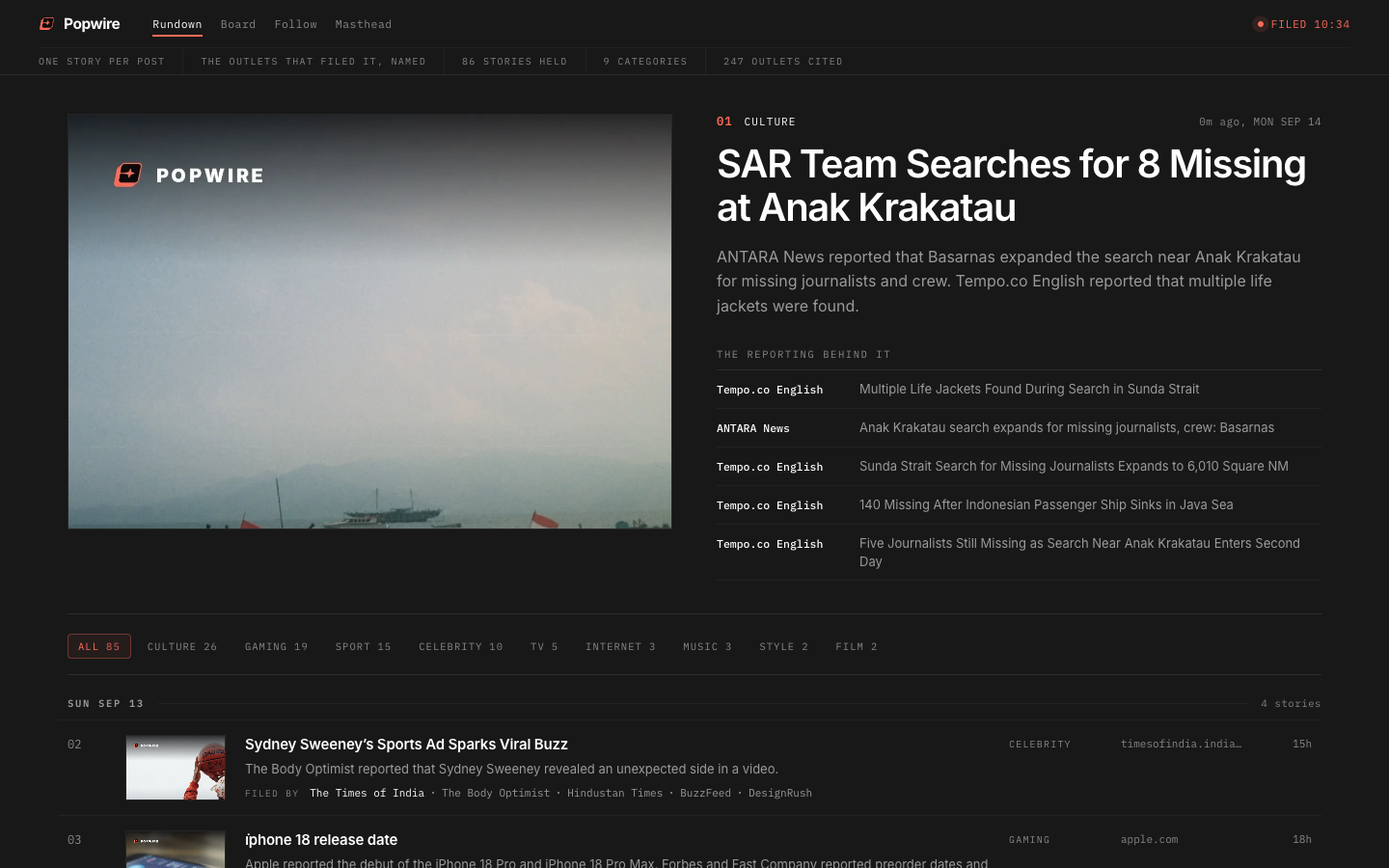
Task: Click GAMING category on iphone 18 row
Action: coord(1029,839)
